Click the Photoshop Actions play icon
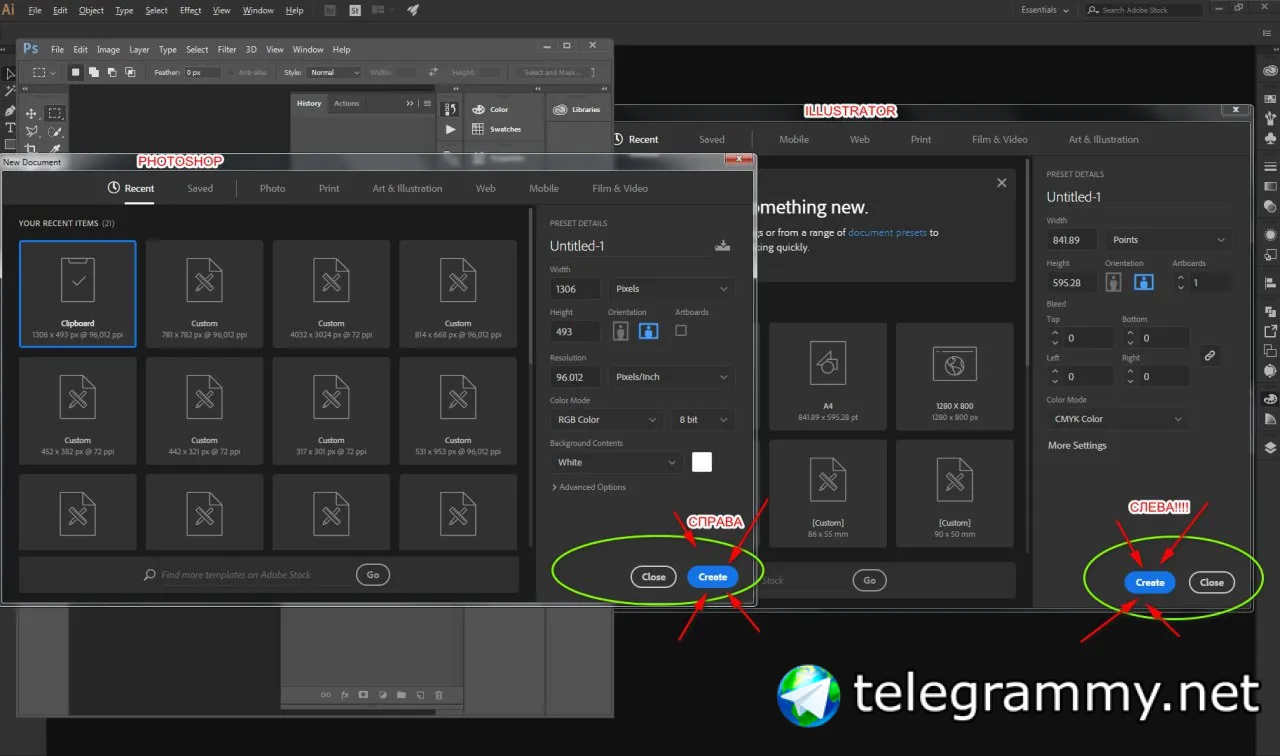 [x=451, y=129]
